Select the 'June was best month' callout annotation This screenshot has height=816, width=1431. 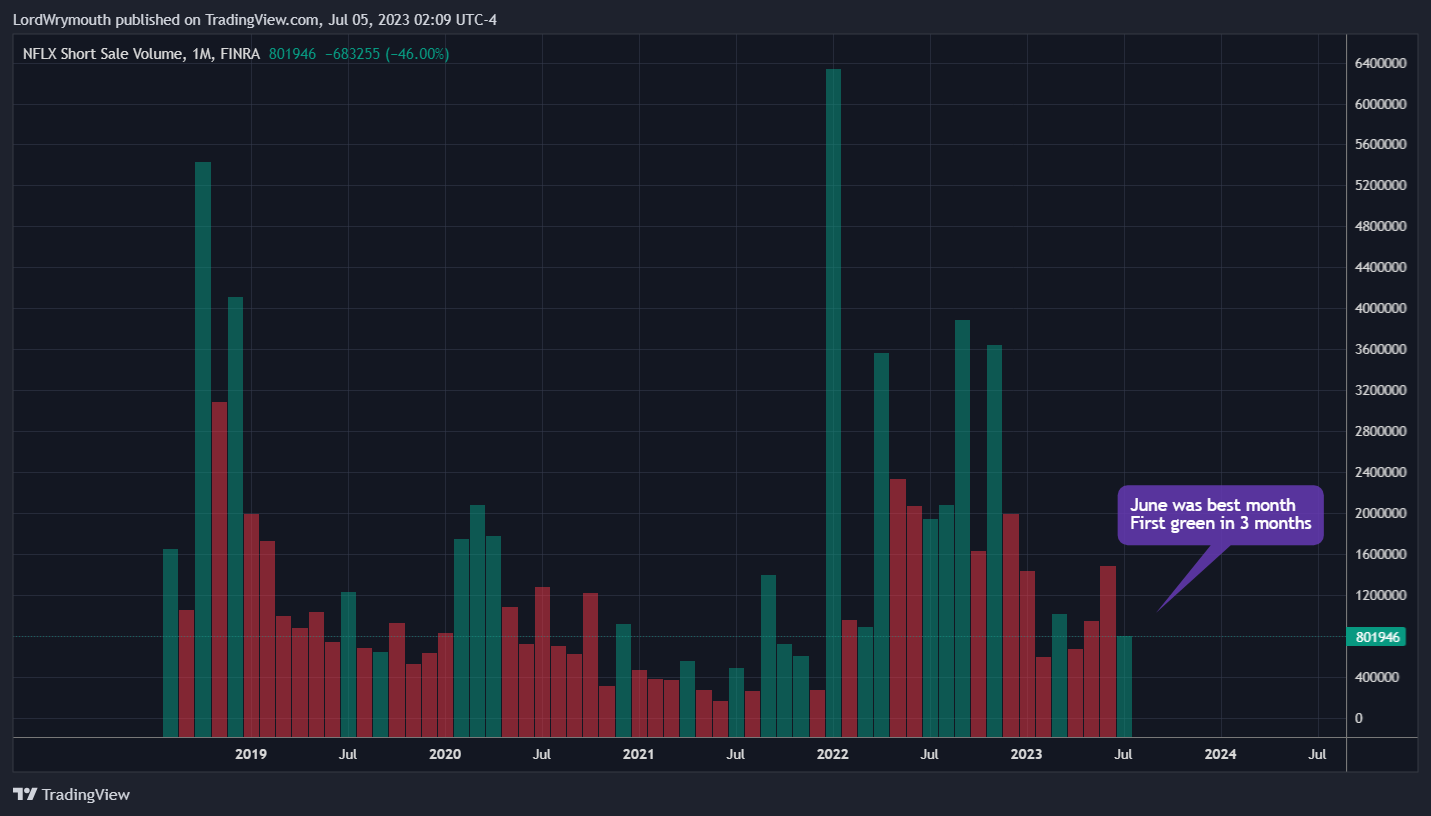tap(1221, 515)
